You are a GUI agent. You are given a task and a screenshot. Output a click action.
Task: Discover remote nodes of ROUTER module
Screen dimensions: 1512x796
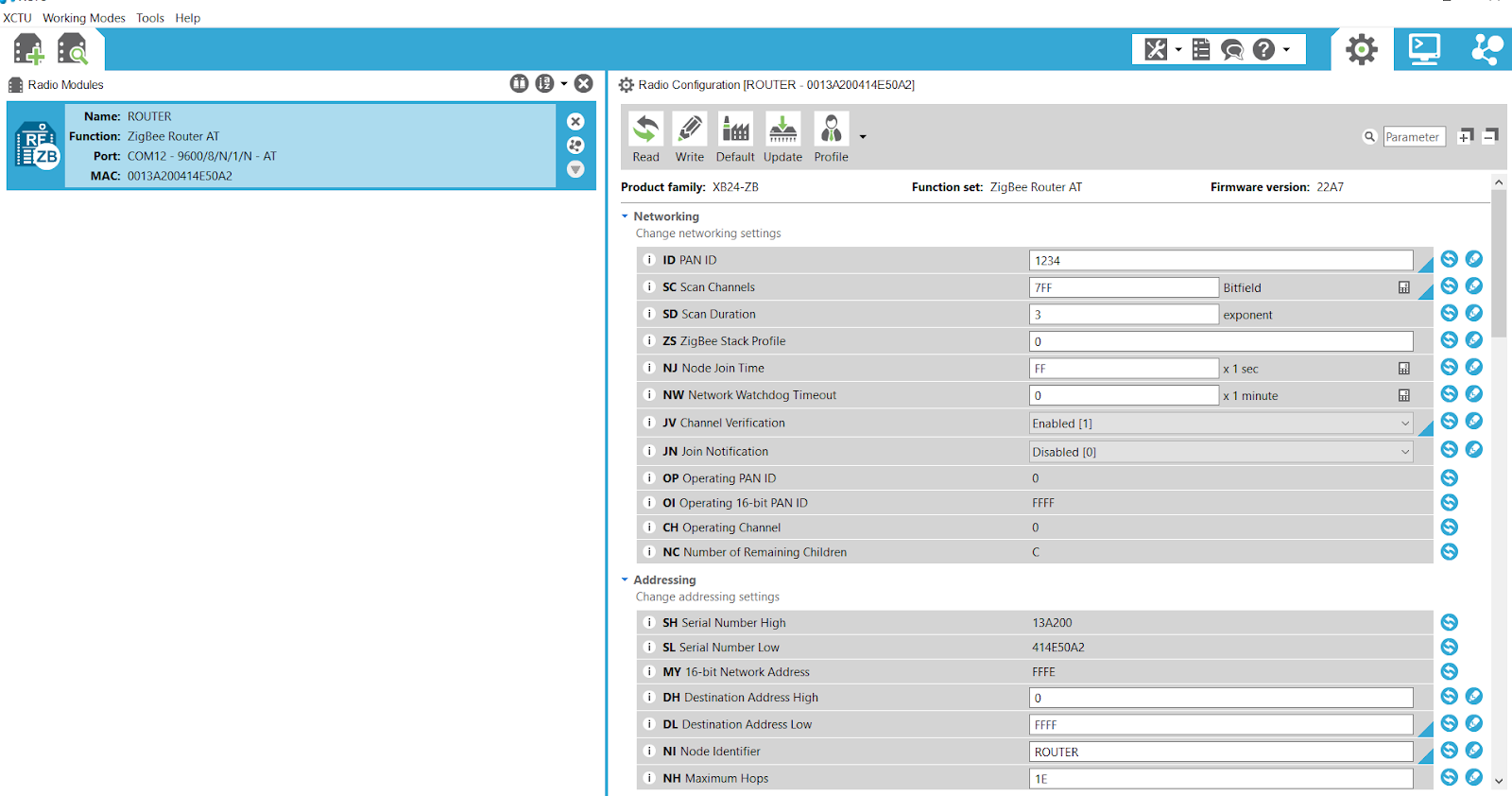[576, 146]
